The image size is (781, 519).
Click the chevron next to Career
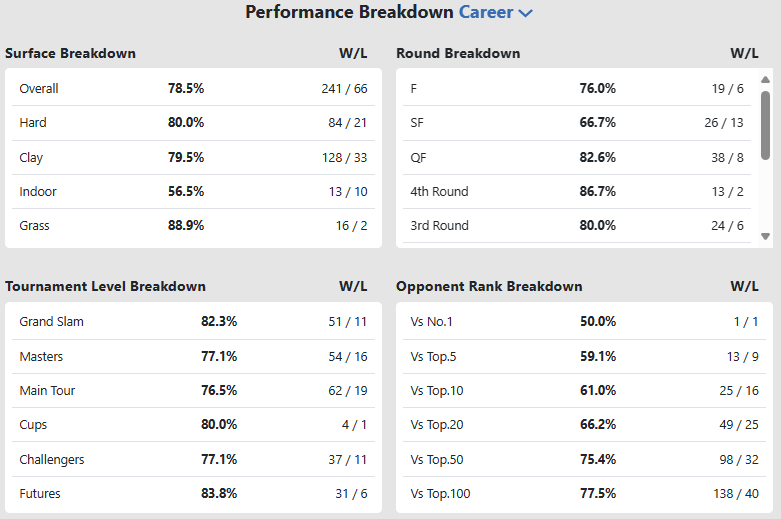525,14
